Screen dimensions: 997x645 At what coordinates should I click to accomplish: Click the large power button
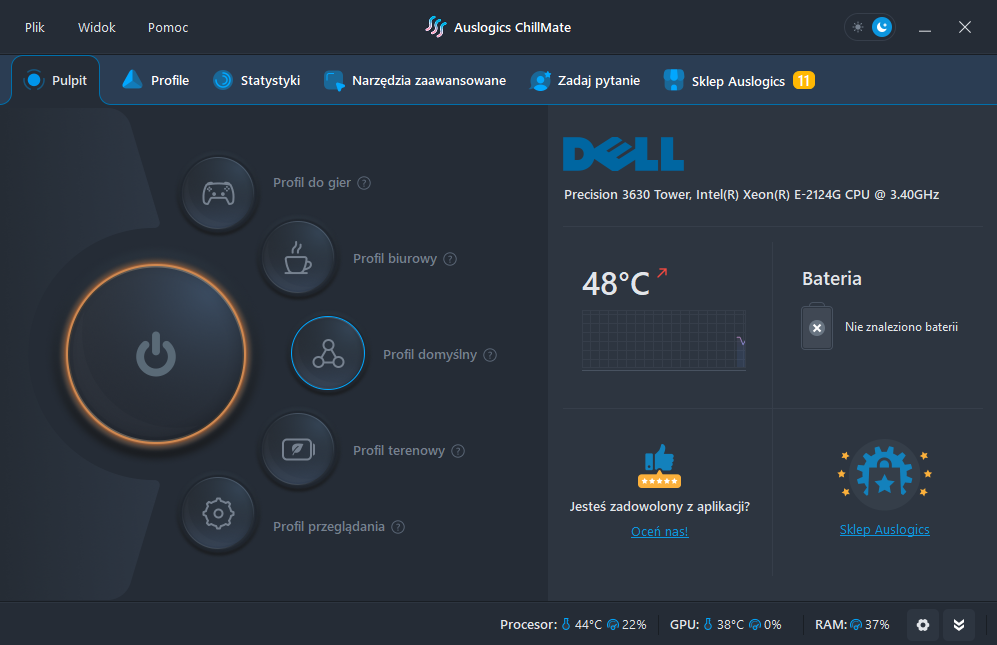coord(156,354)
